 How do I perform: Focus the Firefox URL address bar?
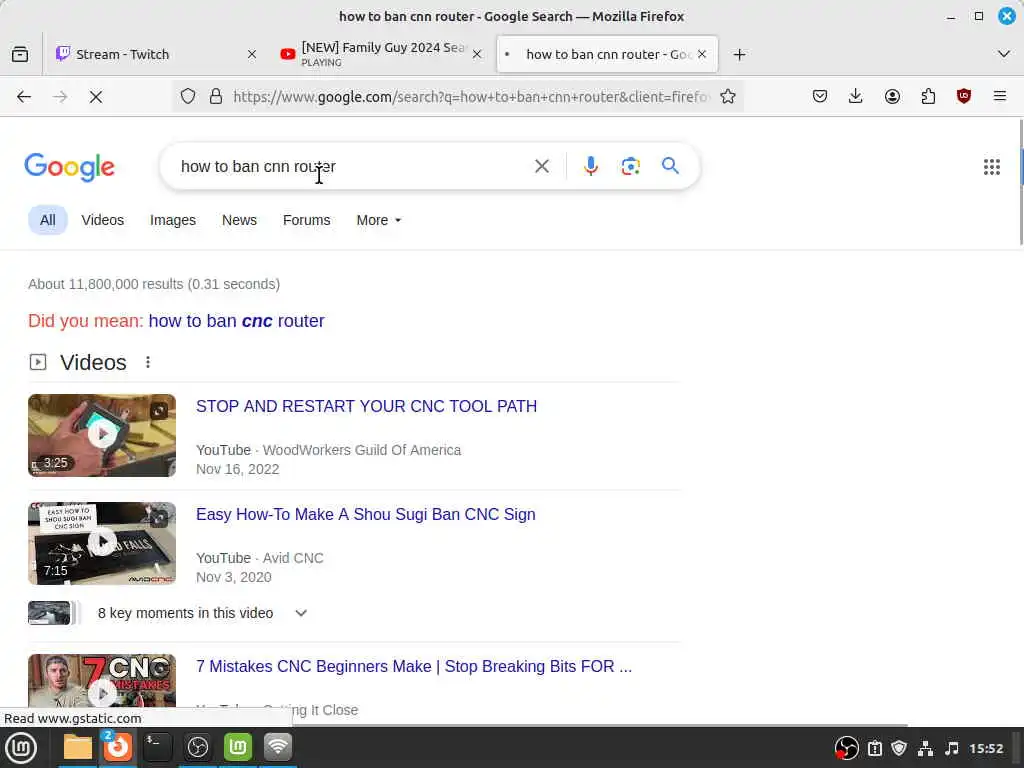coord(470,97)
